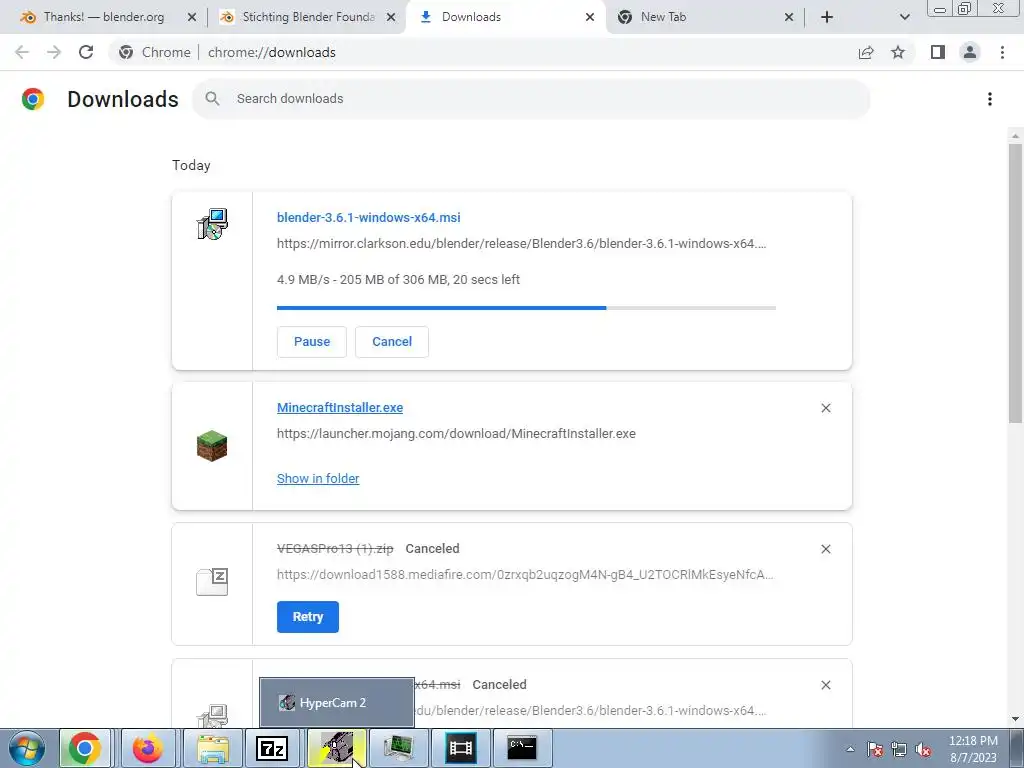Click the VEGASPro13 zip file icon

tap(212, 581)
